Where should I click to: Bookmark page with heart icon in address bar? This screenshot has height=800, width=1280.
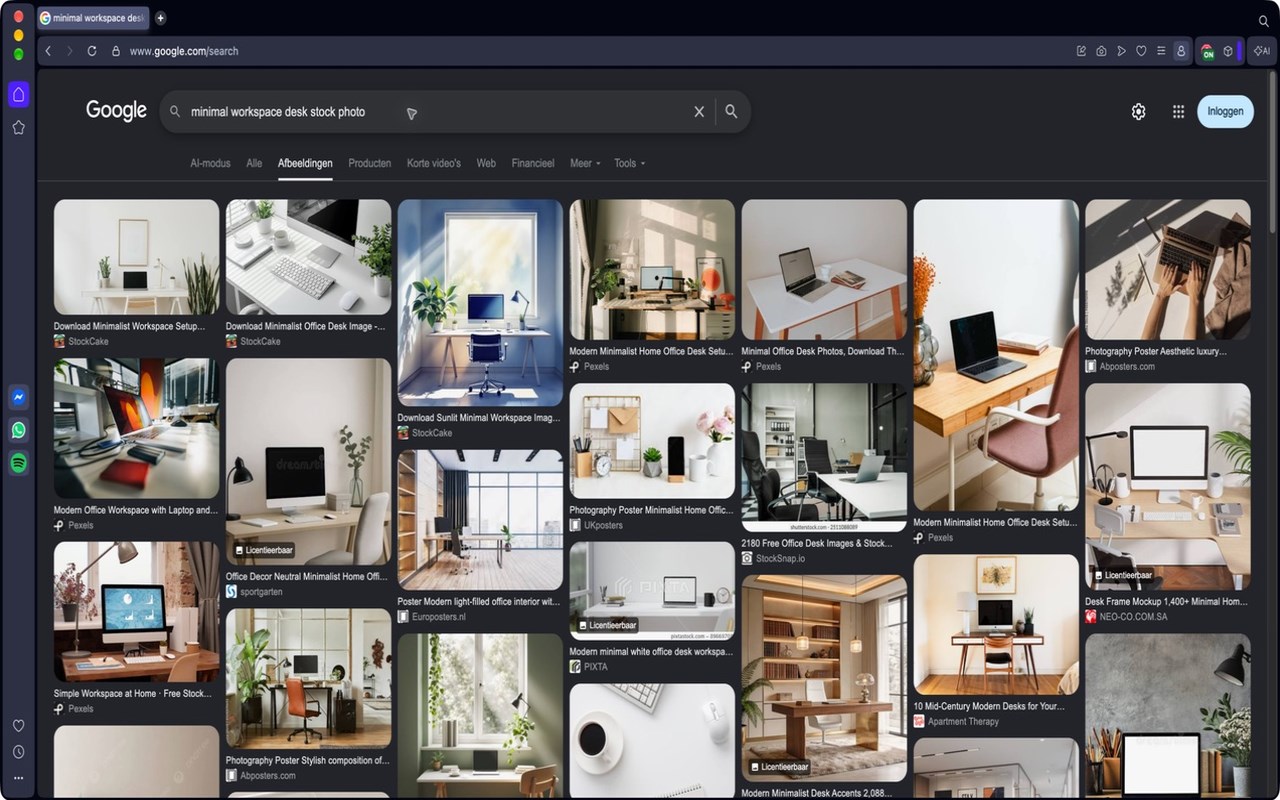click(x=1141, y=51)
